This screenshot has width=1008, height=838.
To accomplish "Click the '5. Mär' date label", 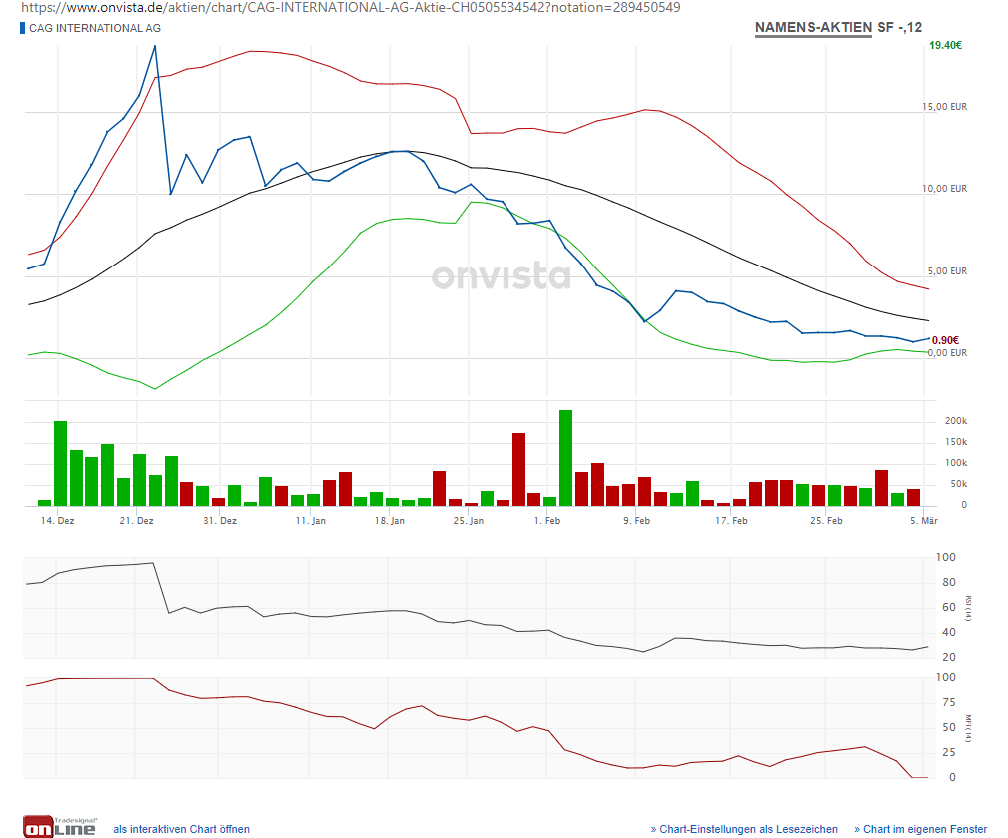I will [924, 521].
